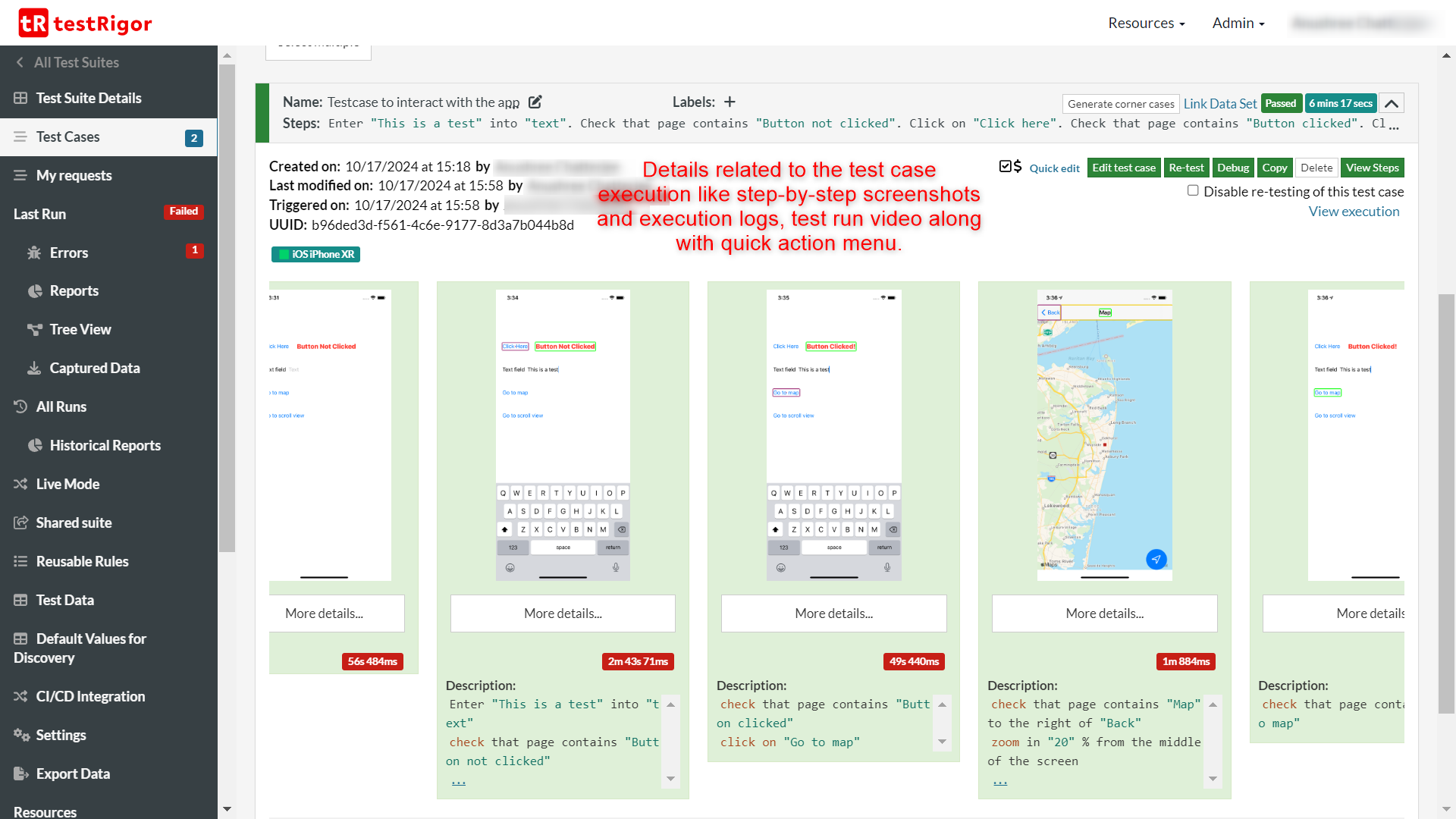Open the Admin dropdown menu
The width and height of the screenshot is (1456, 819).
click(x=1238, y=23)
